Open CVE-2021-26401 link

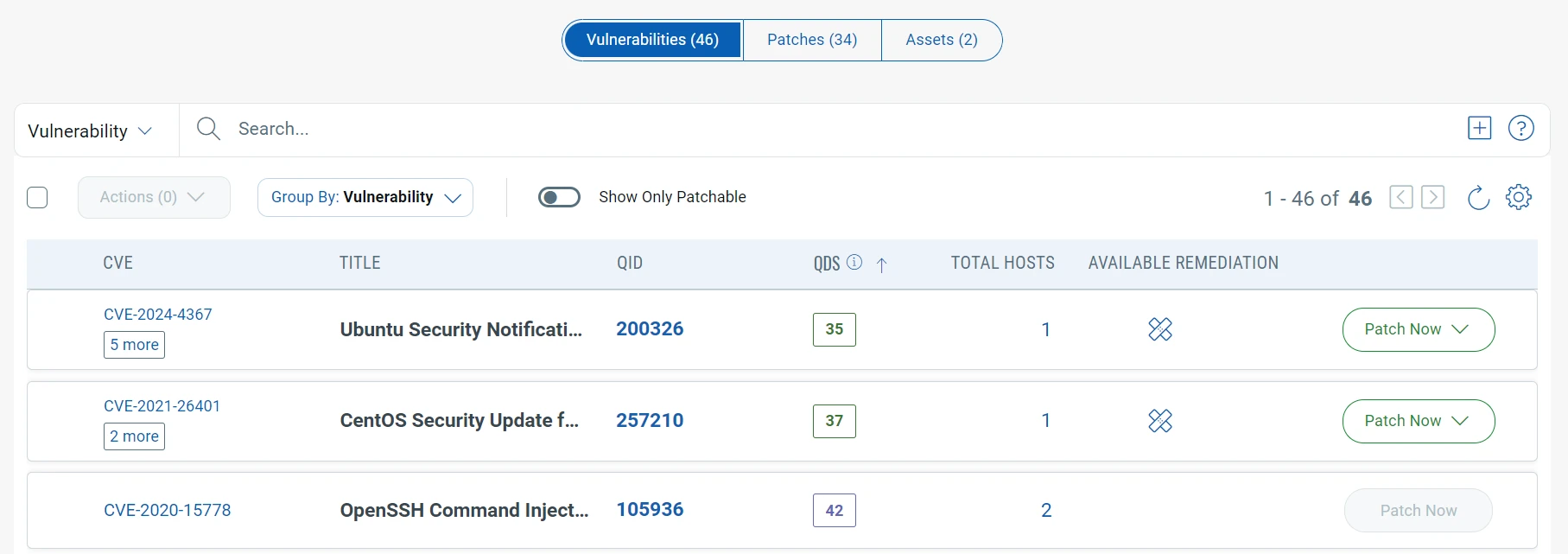[162, 406]
